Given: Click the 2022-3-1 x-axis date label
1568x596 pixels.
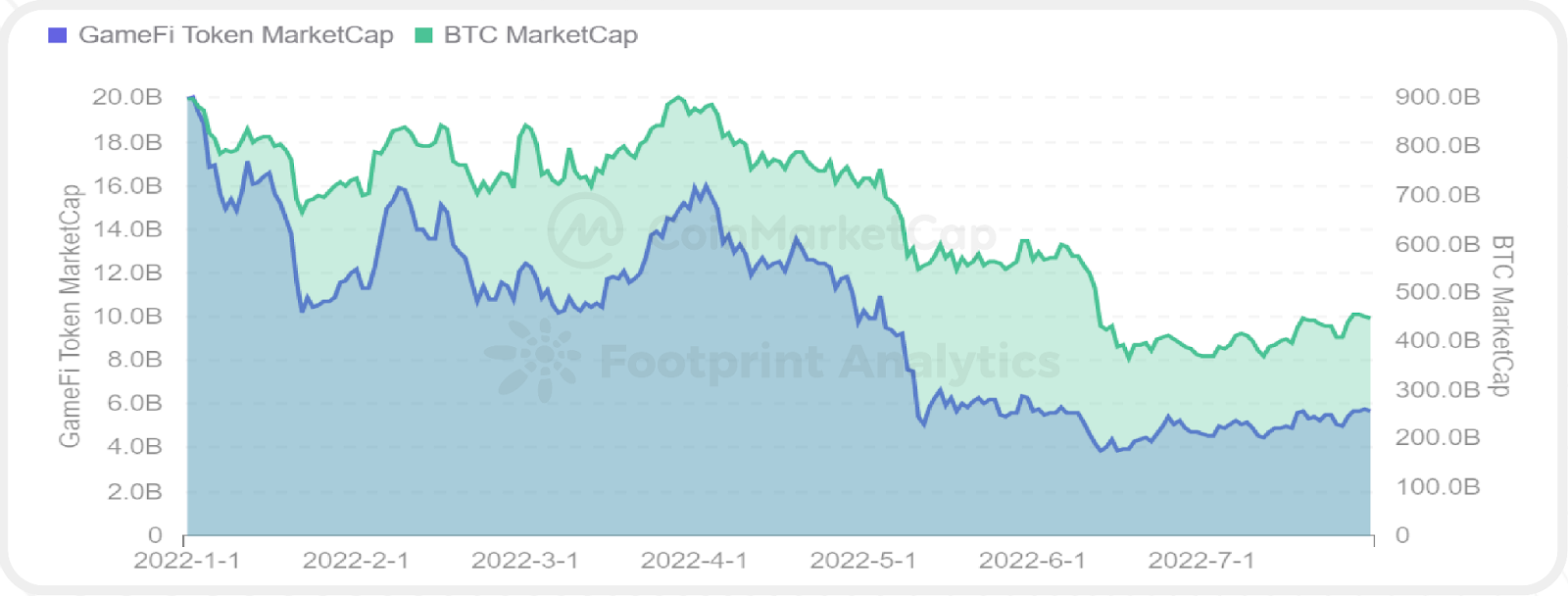Looking at the screenshot, I should (524, 561).
